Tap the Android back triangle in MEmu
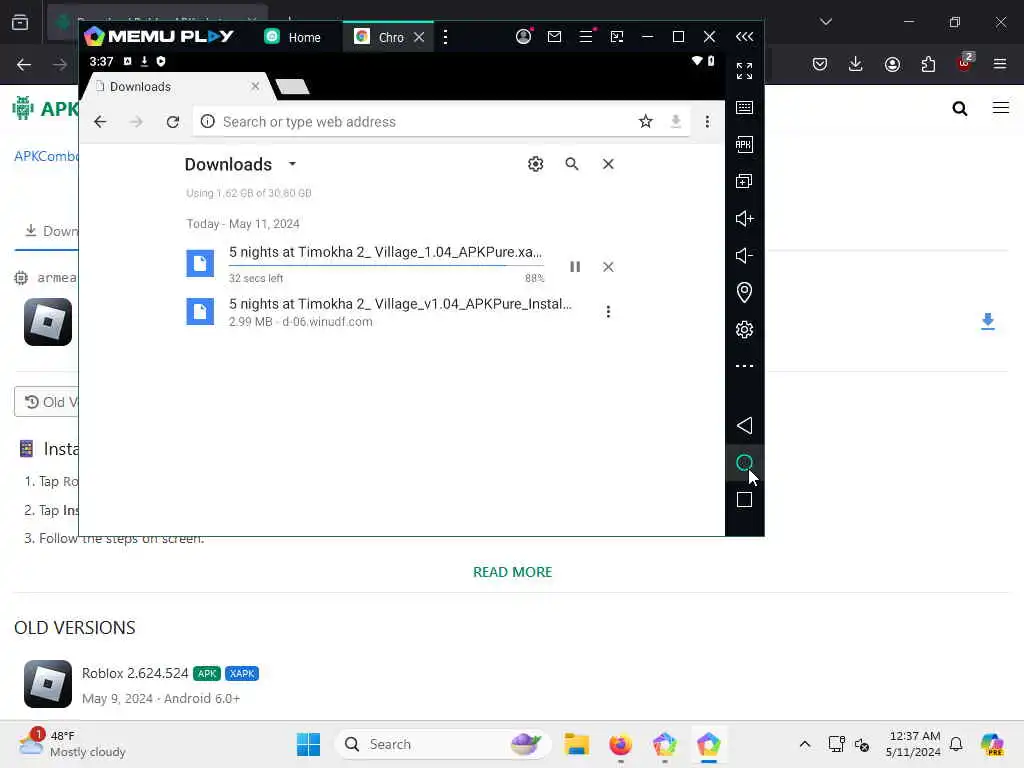 coord(744,426)
